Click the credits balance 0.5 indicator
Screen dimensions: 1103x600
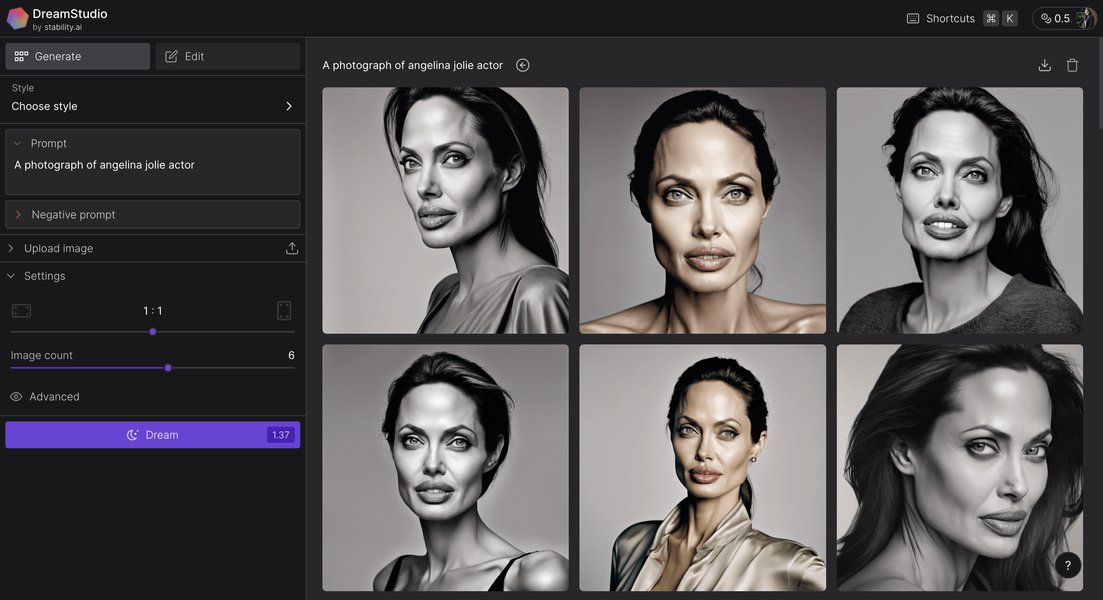[x=1055, y=18]
